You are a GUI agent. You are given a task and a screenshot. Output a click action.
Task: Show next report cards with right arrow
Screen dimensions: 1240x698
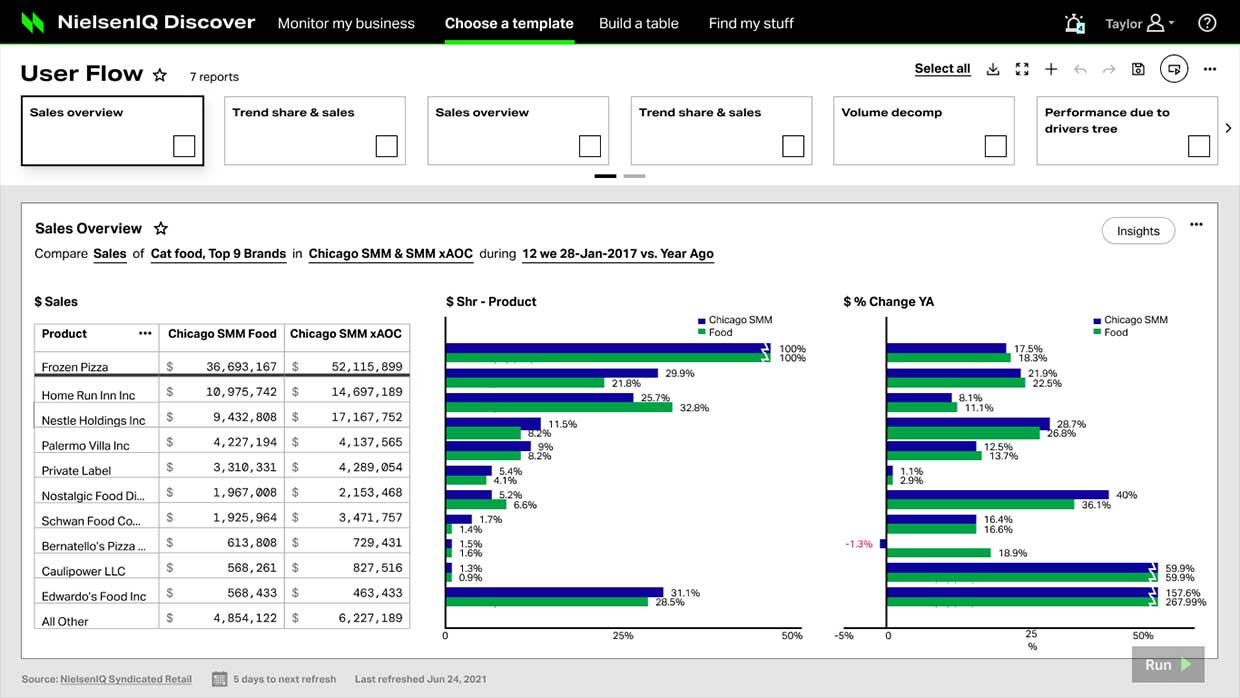point(1229,128)
